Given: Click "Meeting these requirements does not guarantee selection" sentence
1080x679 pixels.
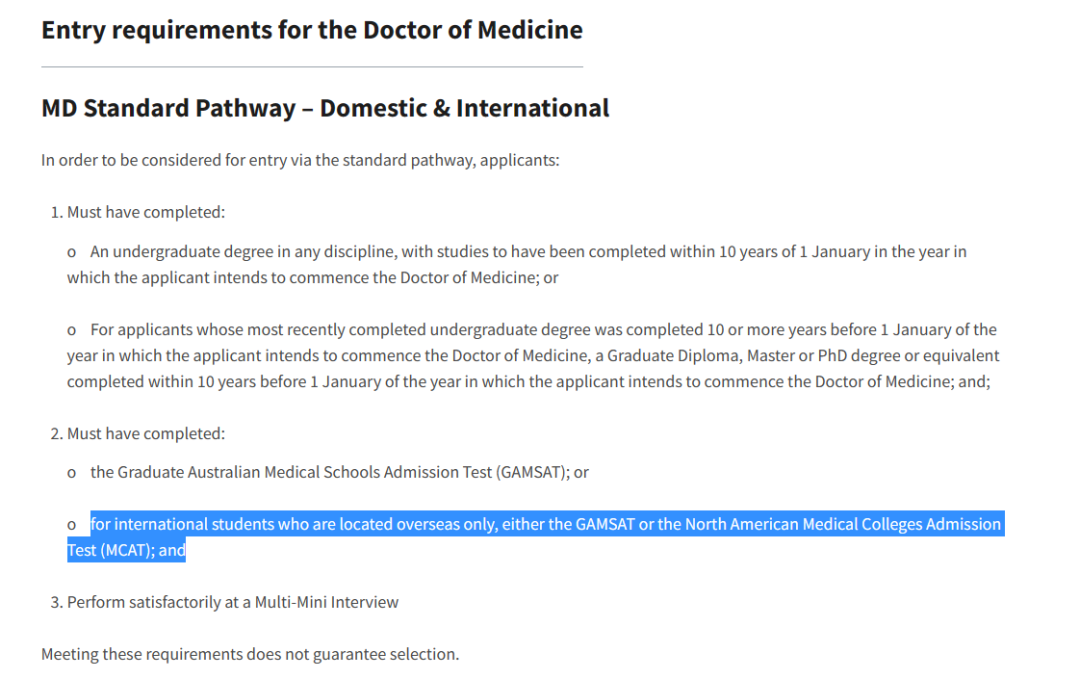Looking at the screenshot, I should 250,654.
